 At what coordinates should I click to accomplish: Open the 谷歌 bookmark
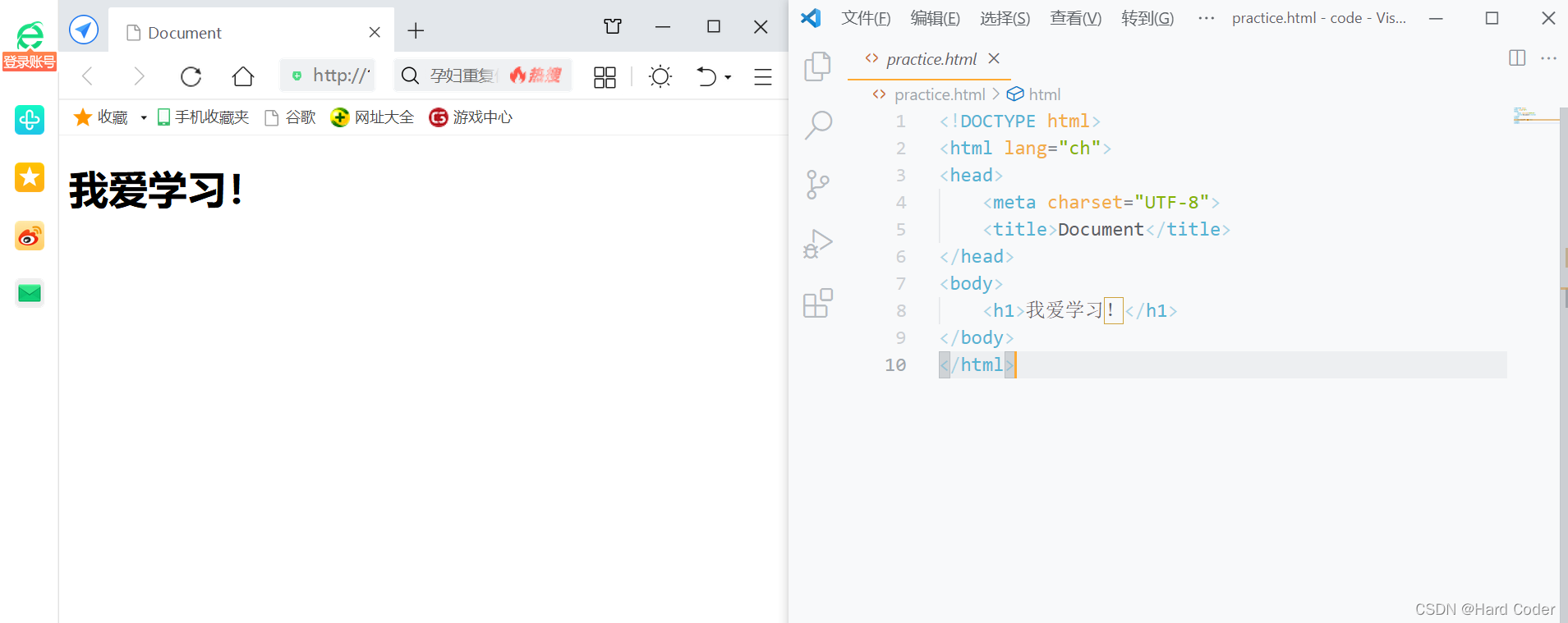pos(290,117)
